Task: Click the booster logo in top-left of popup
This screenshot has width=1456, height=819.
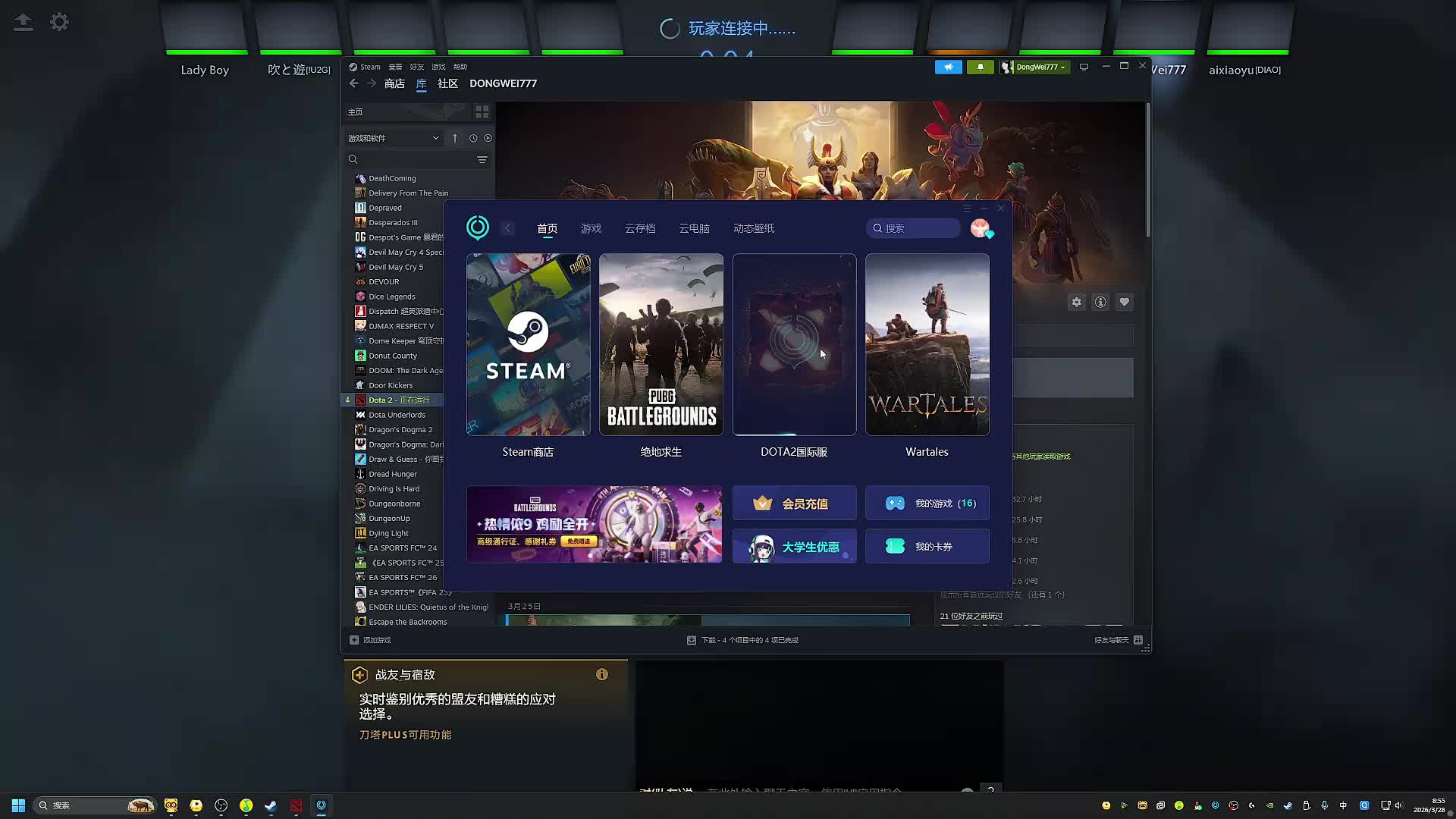Action: 478,227
